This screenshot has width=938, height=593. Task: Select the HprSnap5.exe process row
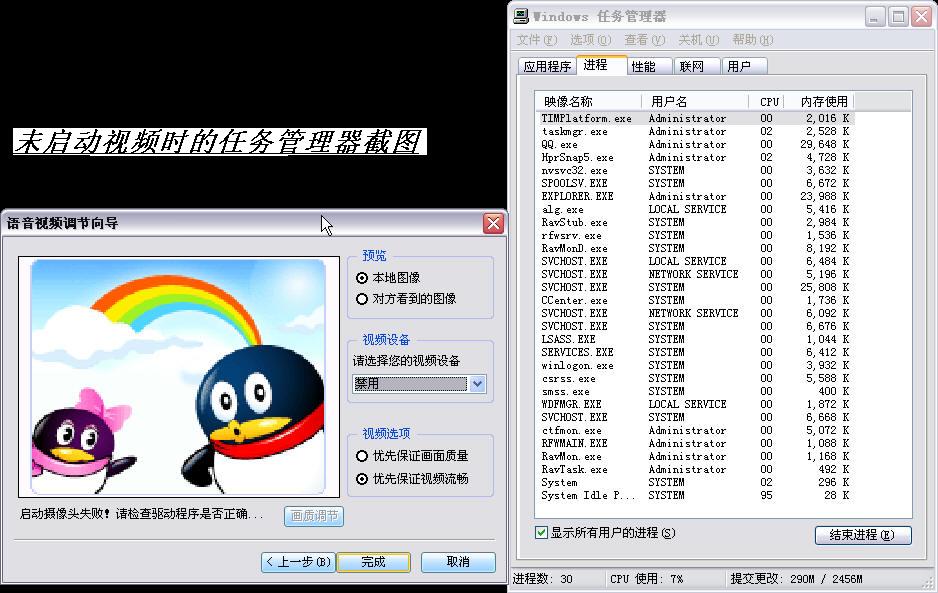point(695,158)
